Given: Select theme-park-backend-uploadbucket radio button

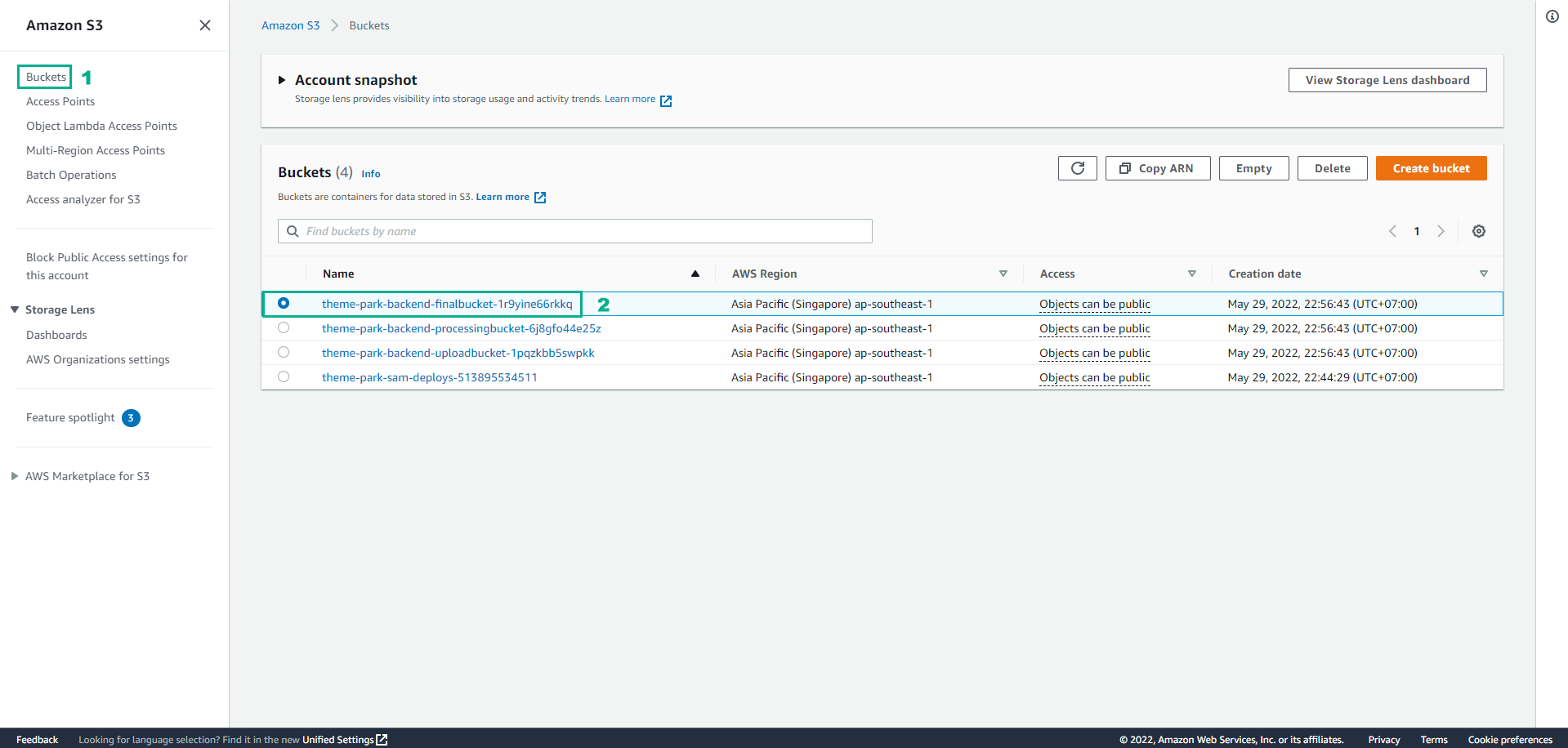Looking at the screenshot, I should pos(284,352).
